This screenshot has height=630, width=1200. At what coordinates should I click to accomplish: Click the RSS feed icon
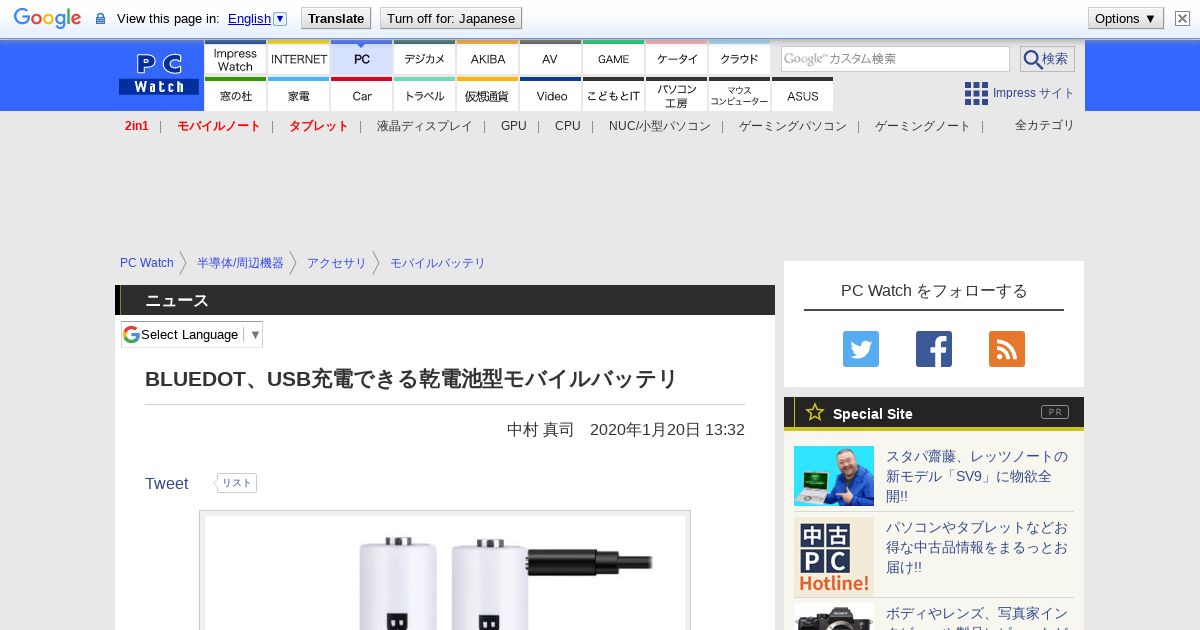click(x=1007, y=349)
